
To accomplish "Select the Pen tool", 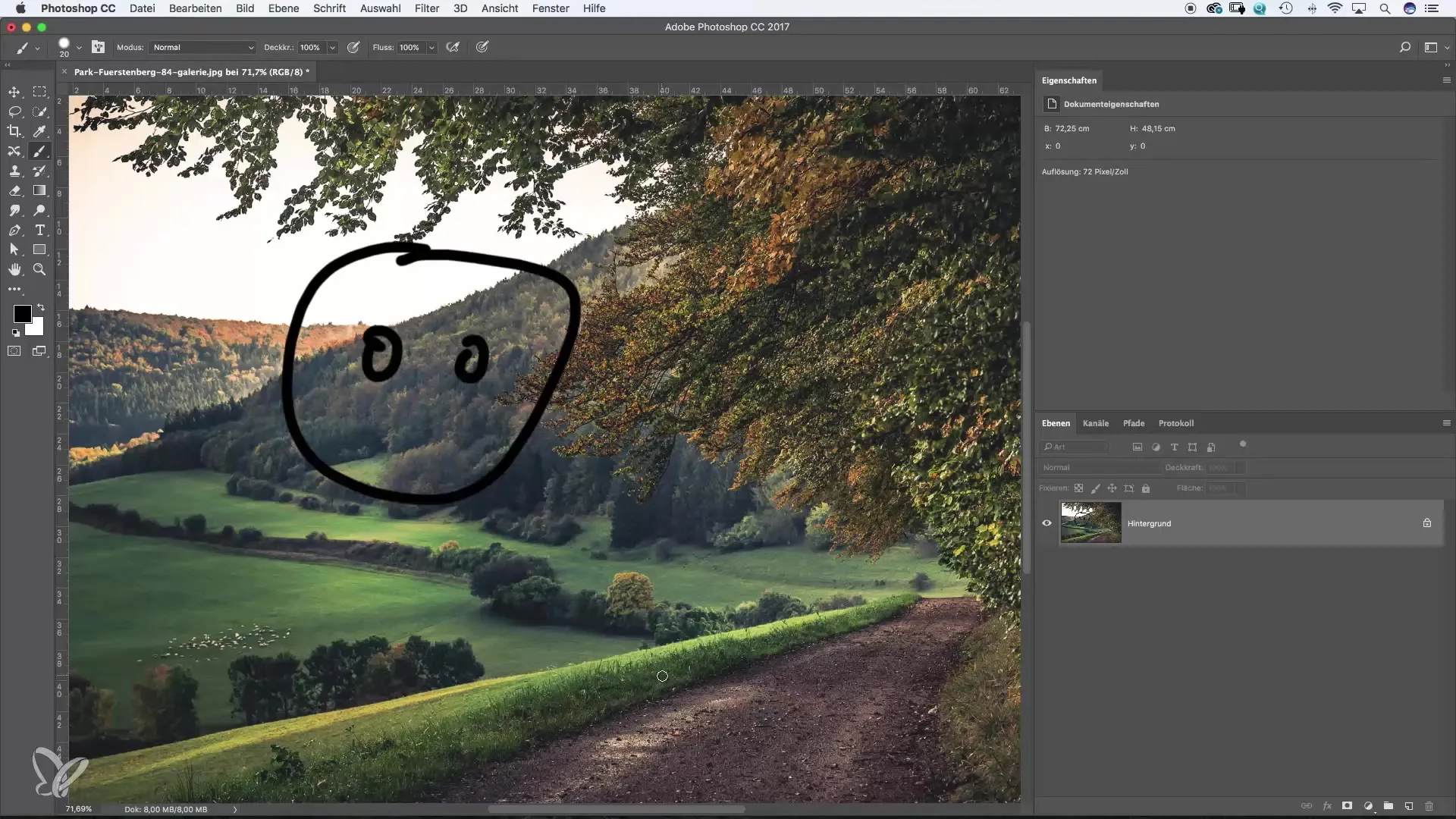I will pyautogui.click(x=14, y=230).
